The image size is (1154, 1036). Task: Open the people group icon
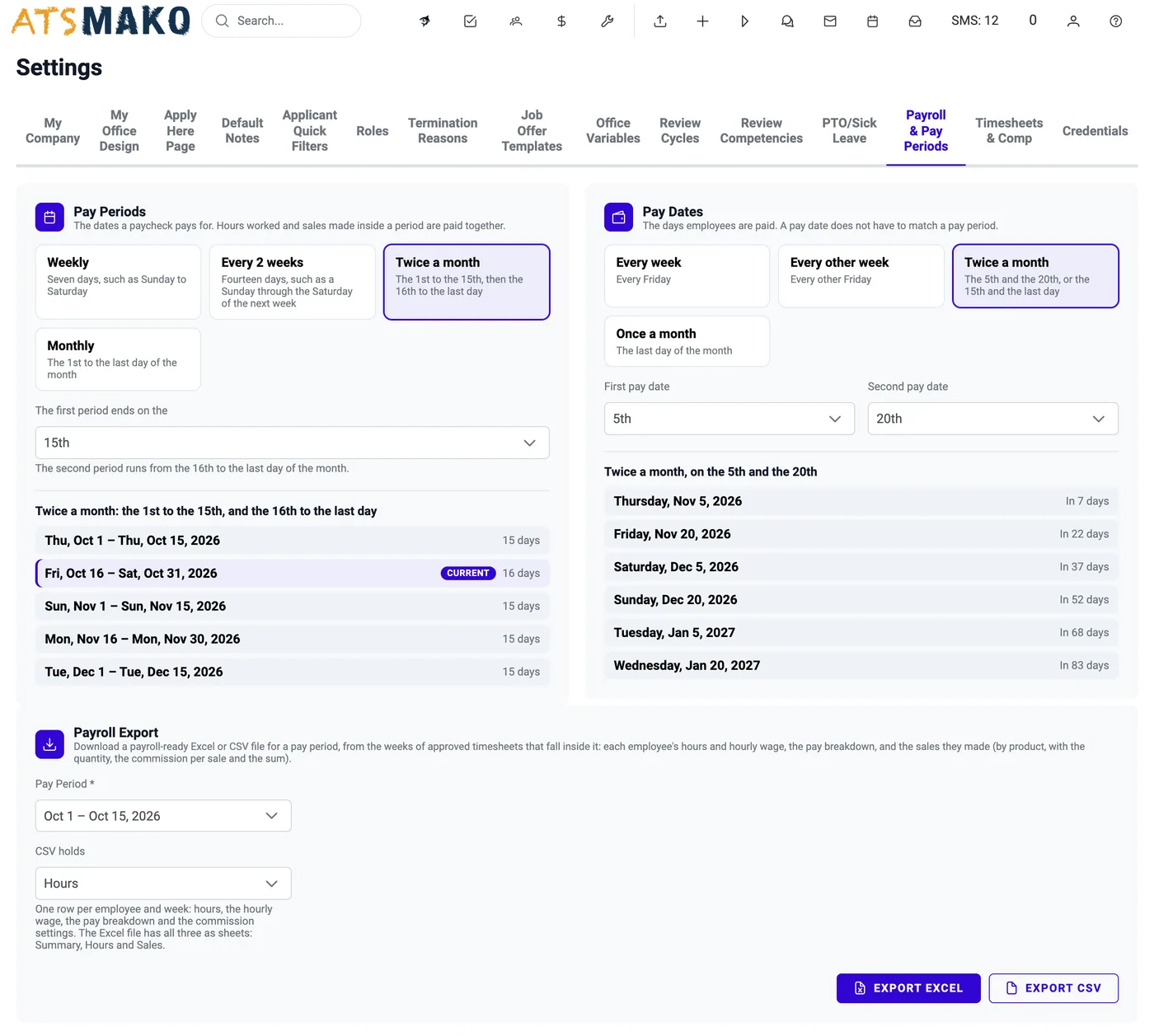pyautogui.click(x=516, y=21)
